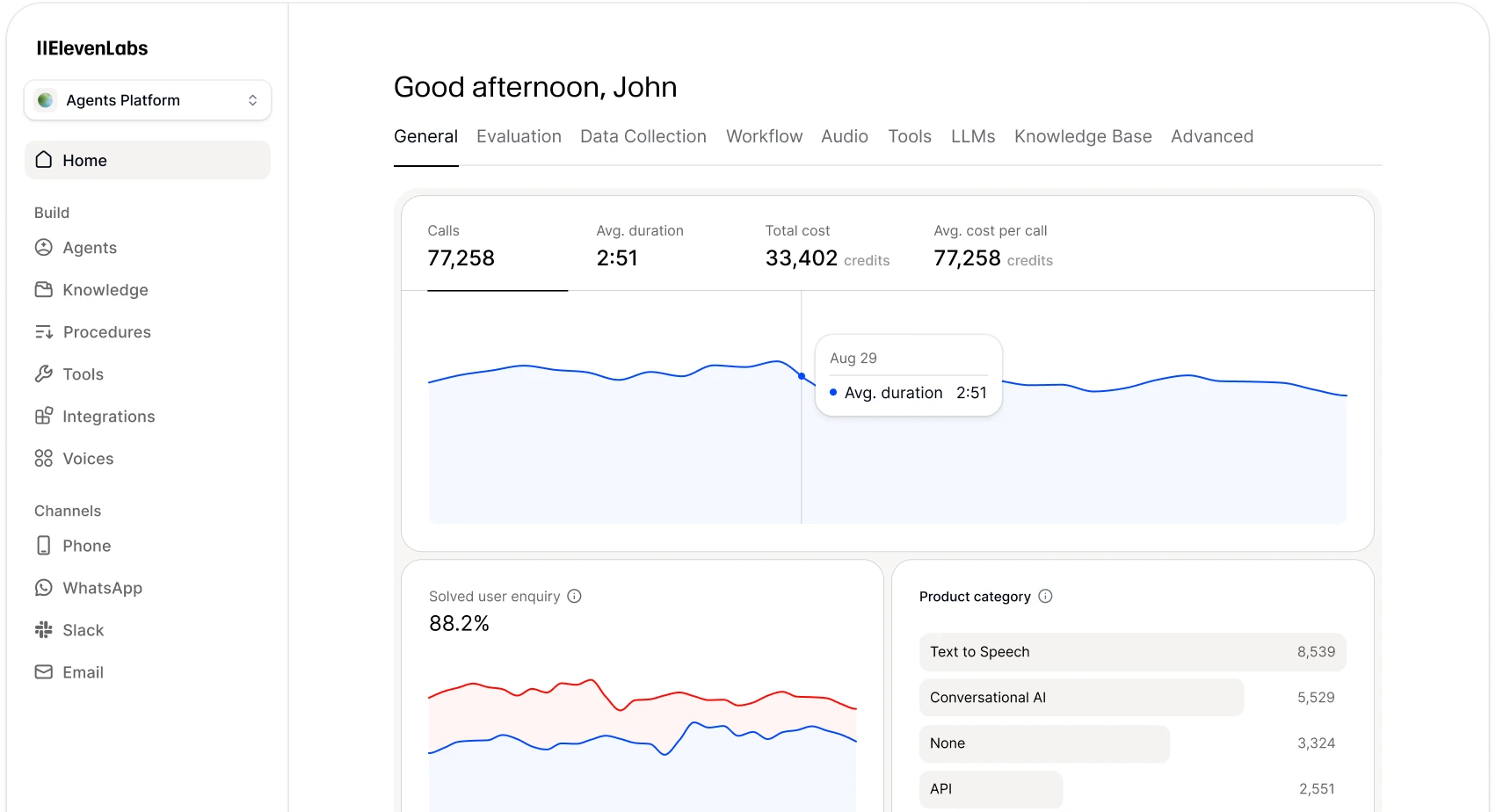Select the Text to Speech category bar

tap(1133, 652)
